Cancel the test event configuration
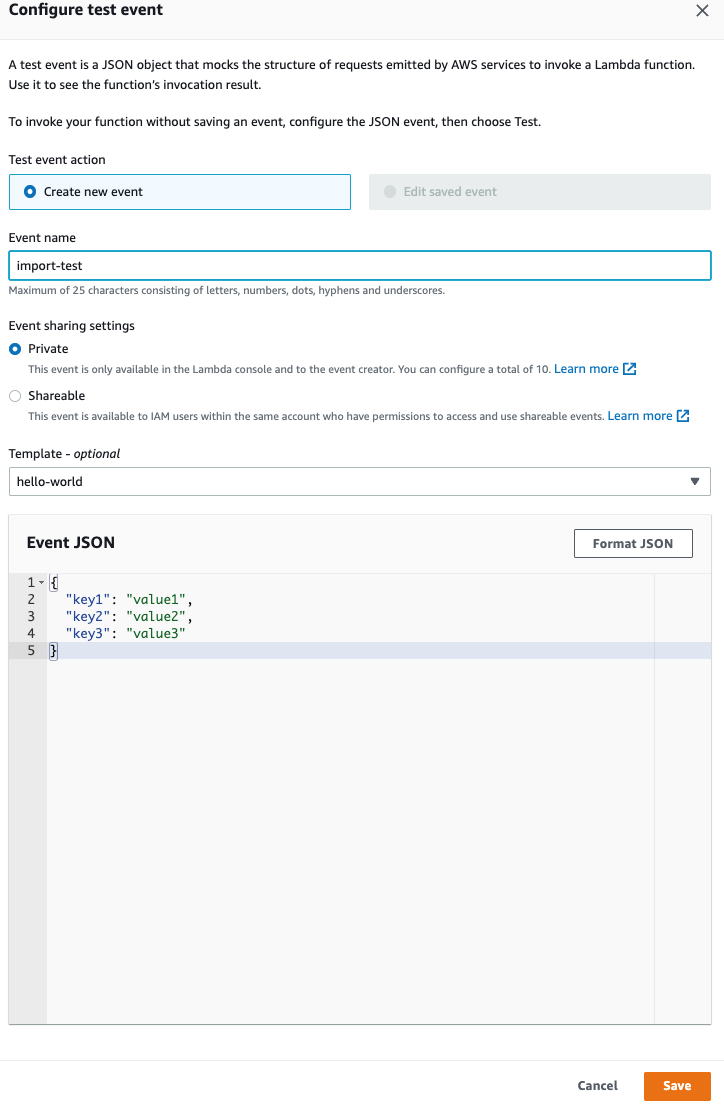724x1108 pixels. [x=598, y=1085]
